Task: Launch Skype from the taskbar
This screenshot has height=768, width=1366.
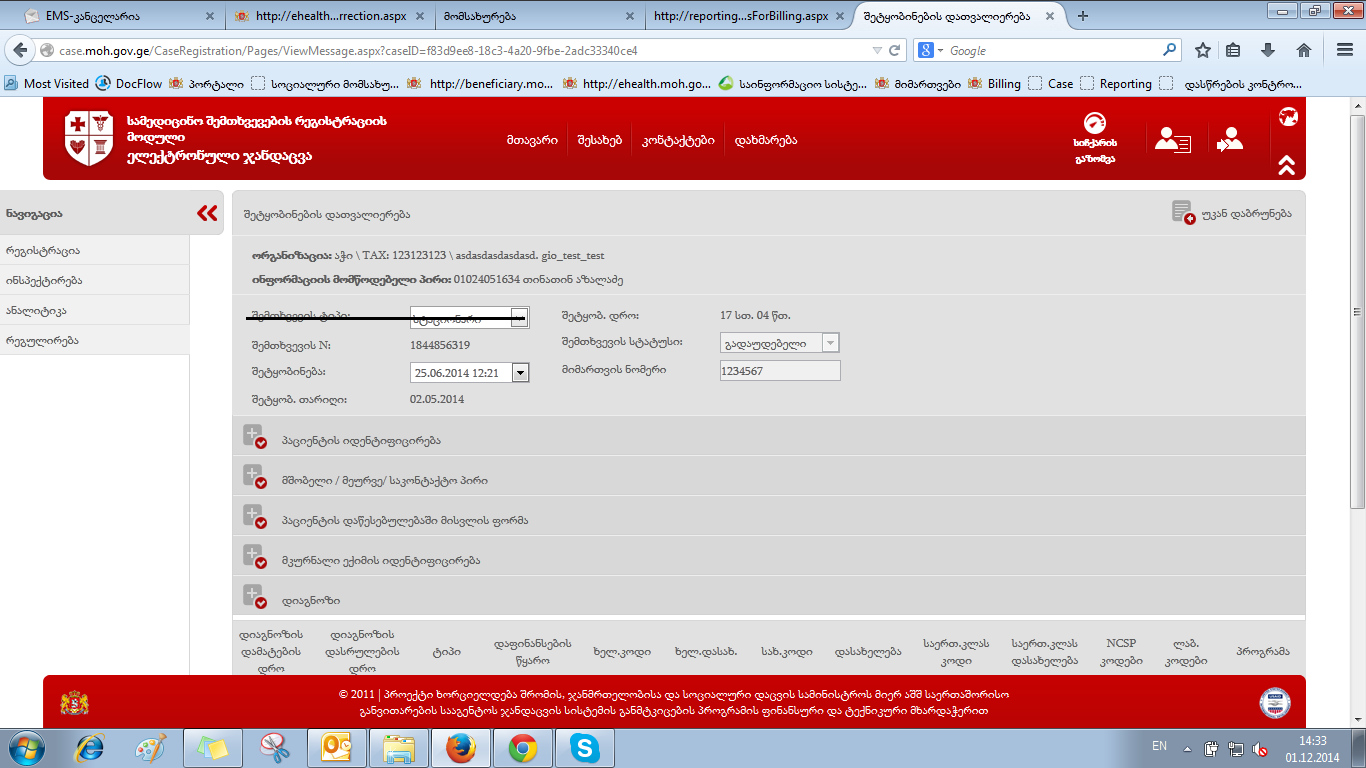Action: coord(583,747)
